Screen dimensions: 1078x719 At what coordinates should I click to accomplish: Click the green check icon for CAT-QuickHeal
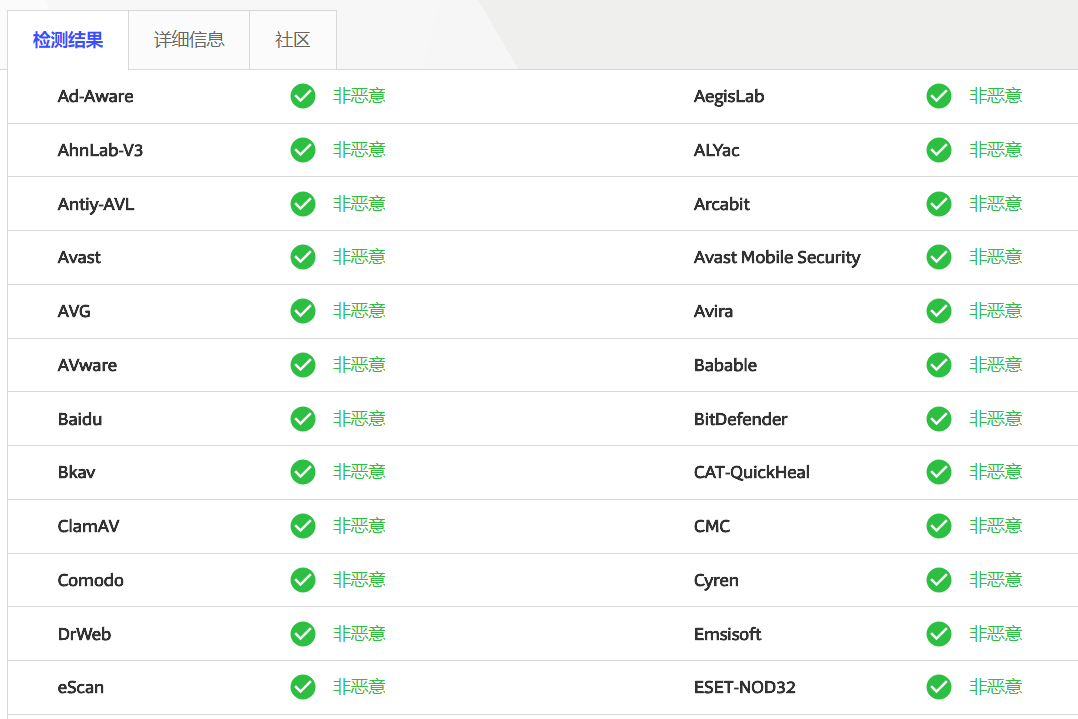pos(938,472)
